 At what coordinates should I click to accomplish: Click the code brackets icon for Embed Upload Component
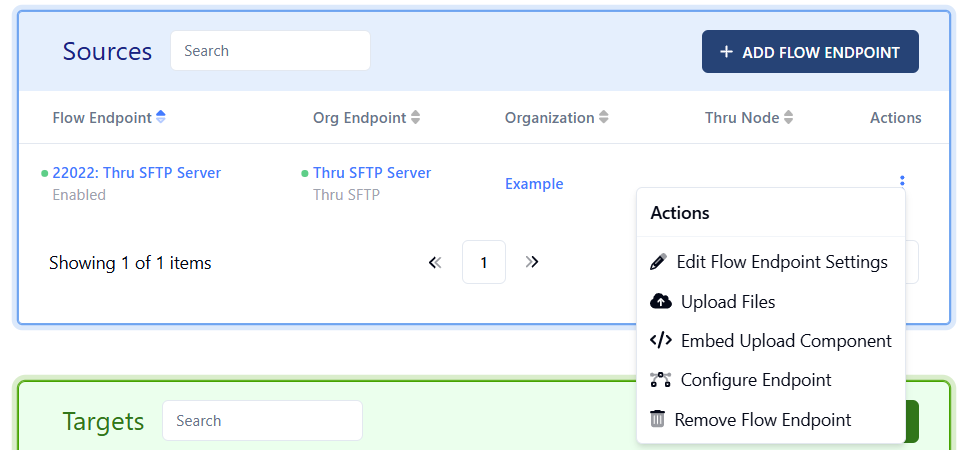coord(660,340)
